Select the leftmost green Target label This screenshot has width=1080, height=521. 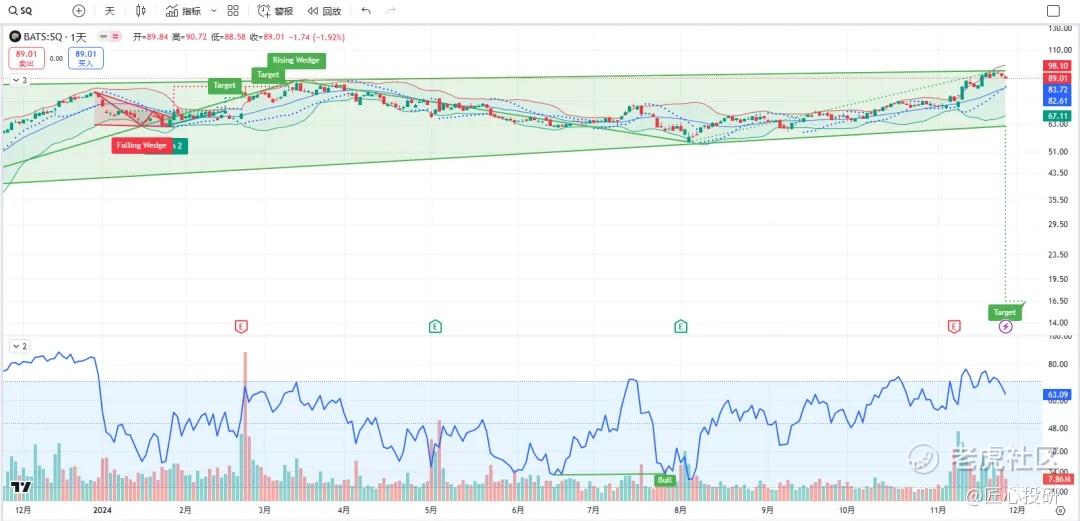225,86
